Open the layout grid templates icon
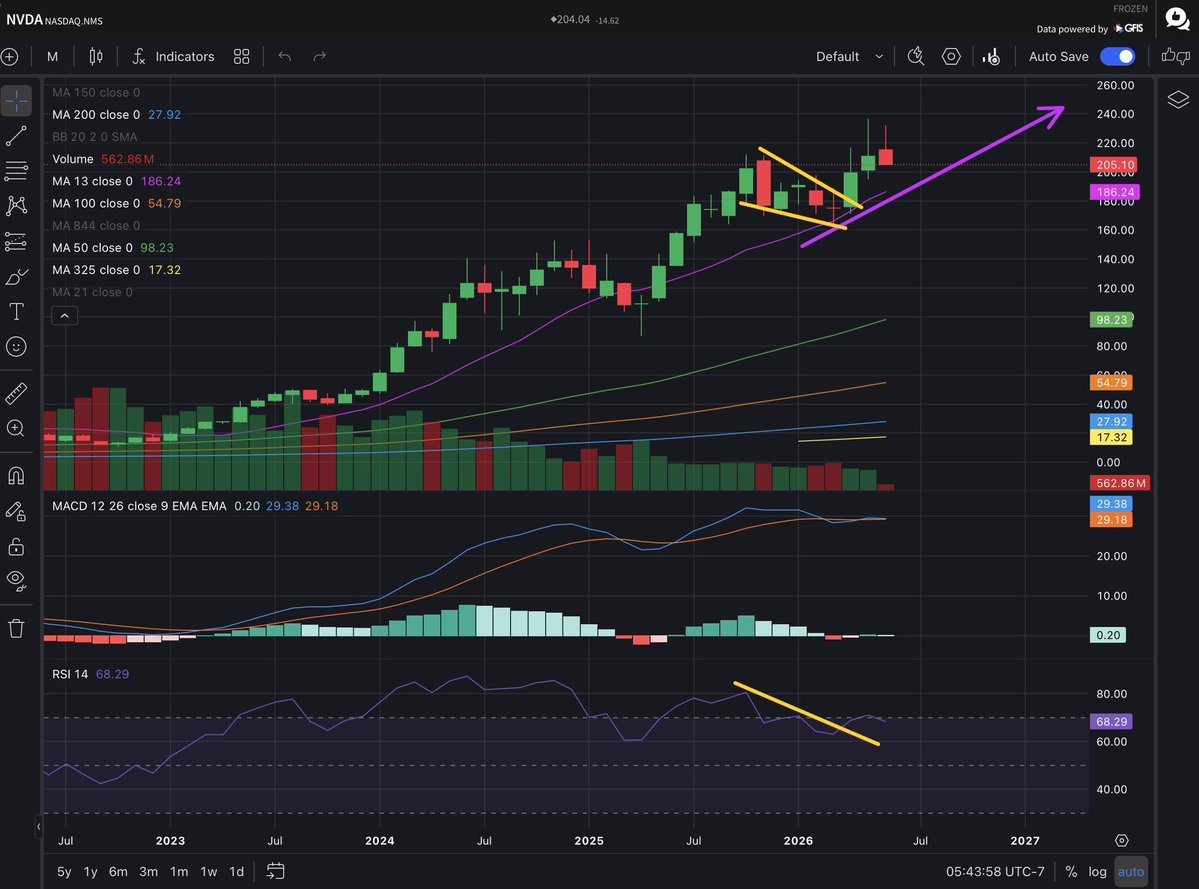 pyautogui.click(x=242, y=57)
